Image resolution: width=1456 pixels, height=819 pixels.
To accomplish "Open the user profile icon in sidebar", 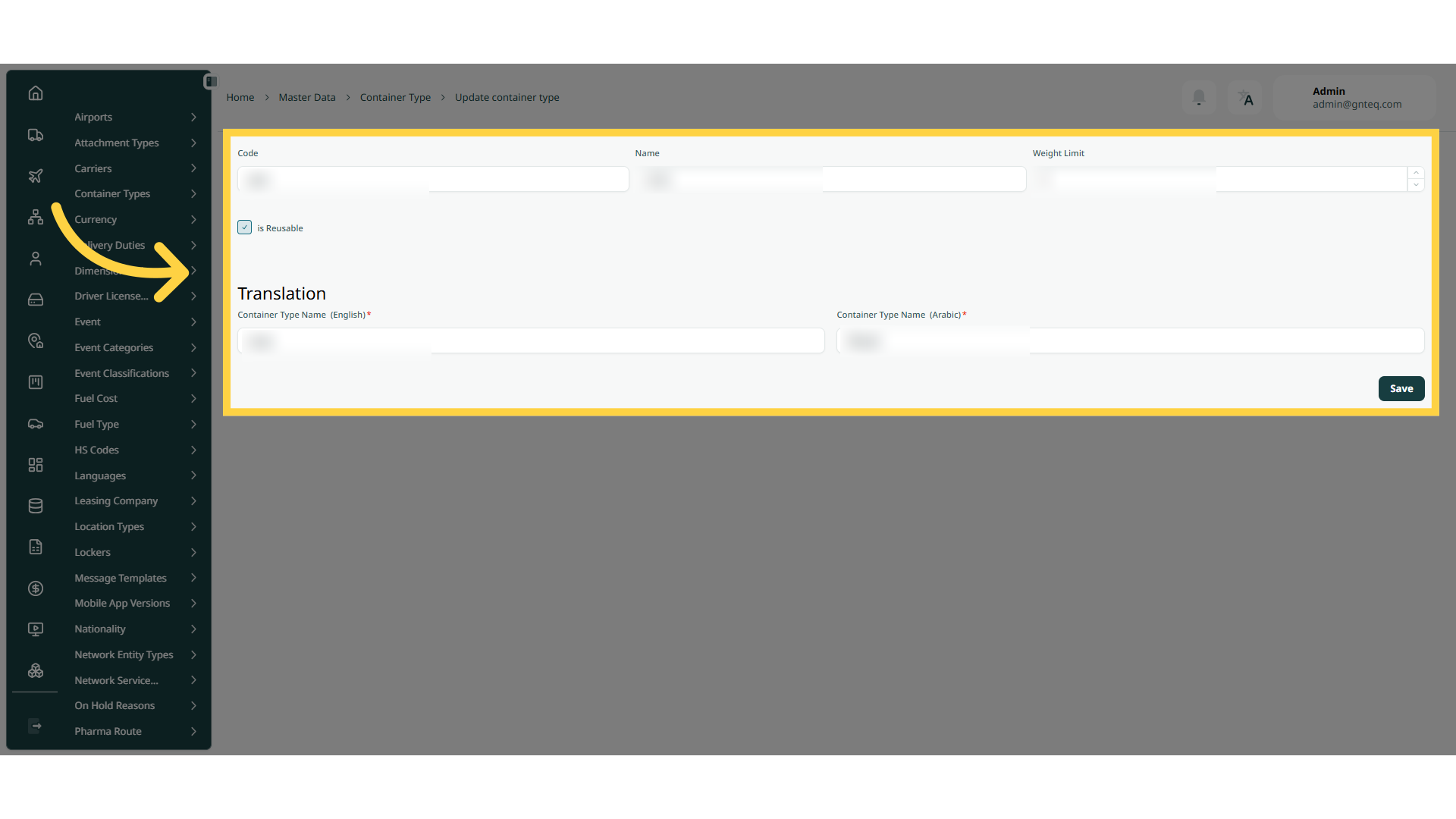I will pos(36,259).
